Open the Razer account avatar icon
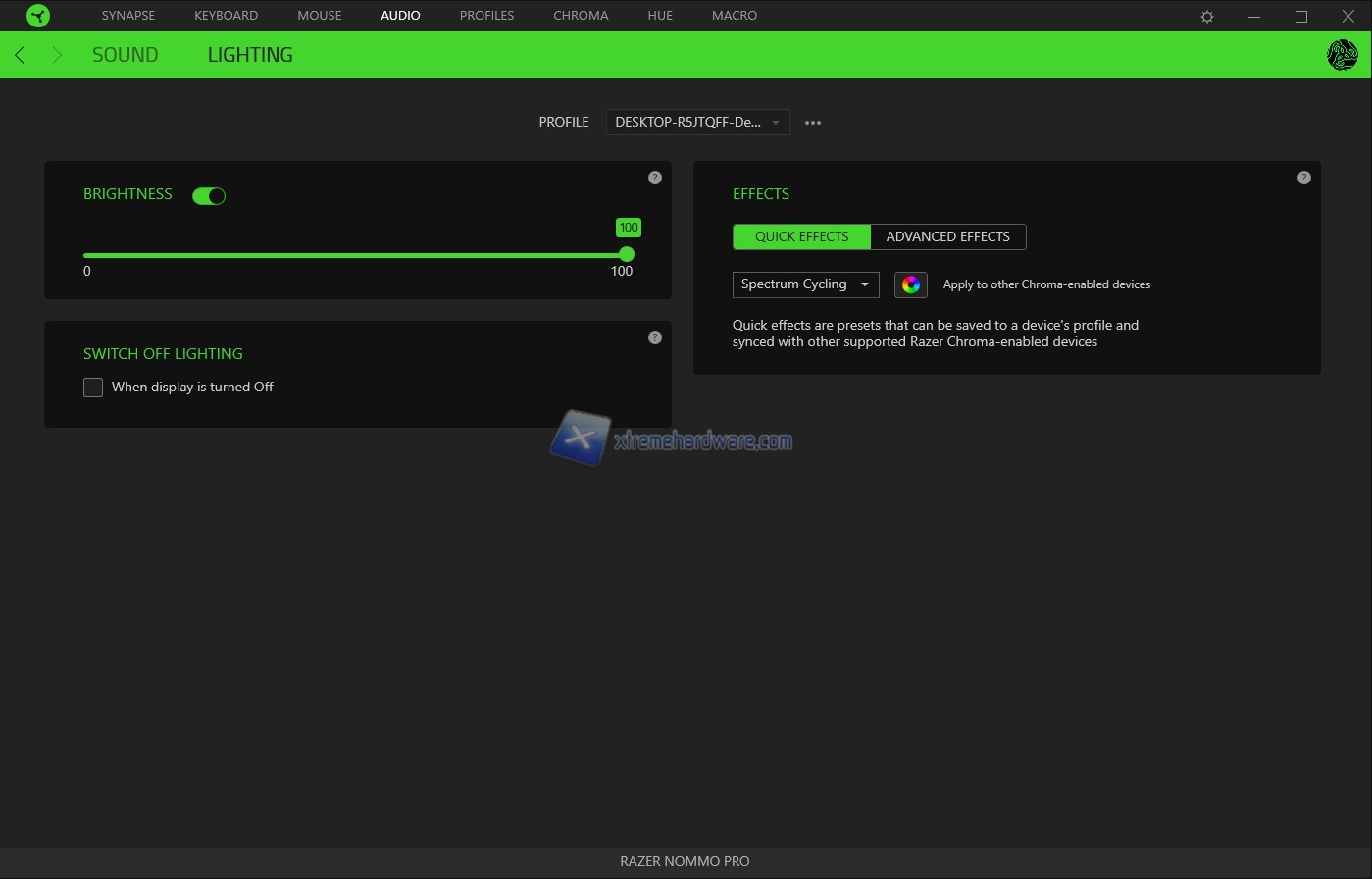The height and width of the screenshot is (879, 1372). click(x=1341, y=55)
